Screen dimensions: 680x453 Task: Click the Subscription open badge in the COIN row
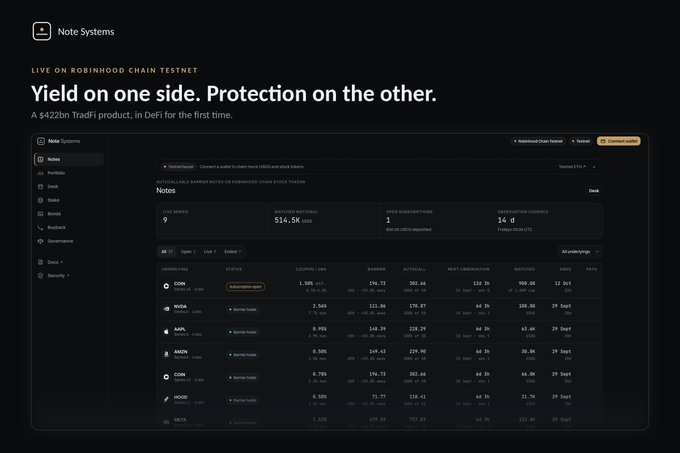[x=245, y=287]
